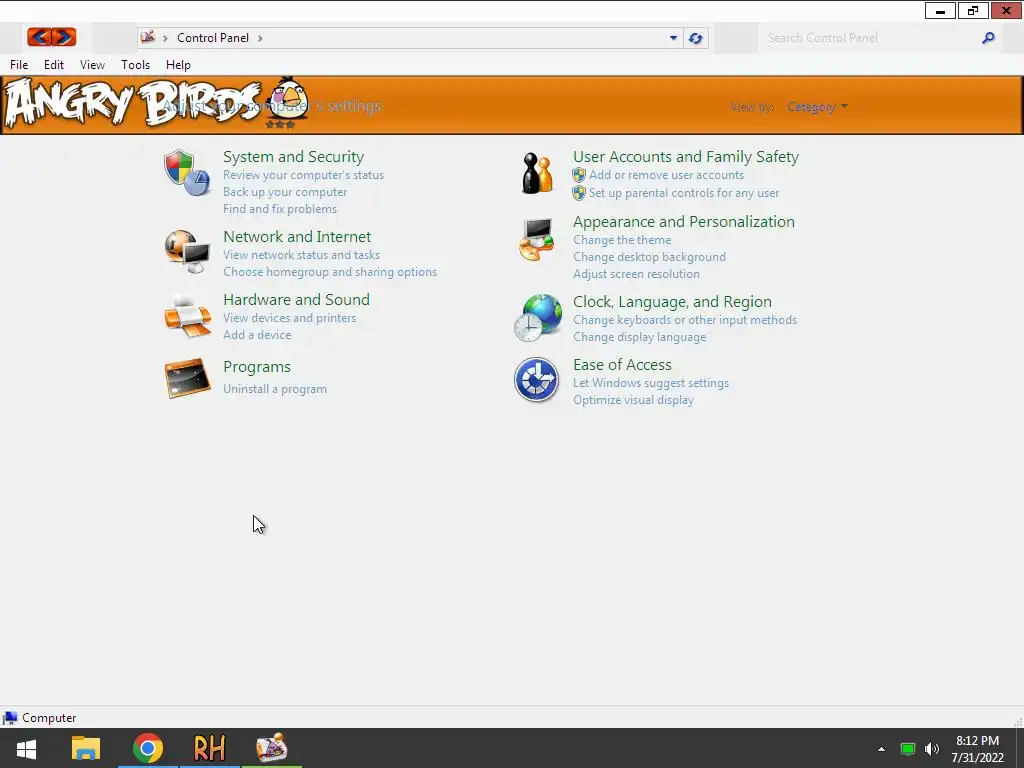The width and height of the screenshot is (1024, 768).
Task: Open the Programs window icon
Action: 187,378
